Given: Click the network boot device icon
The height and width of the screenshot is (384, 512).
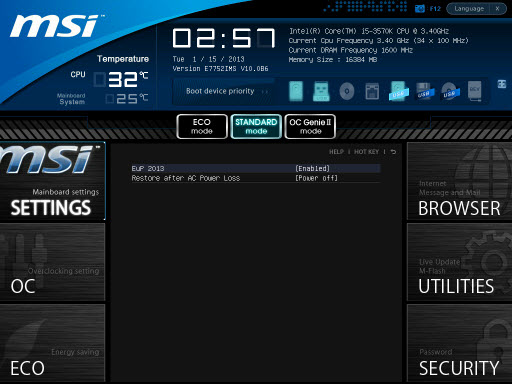Looking at the screenshot, I should (372, 91).
